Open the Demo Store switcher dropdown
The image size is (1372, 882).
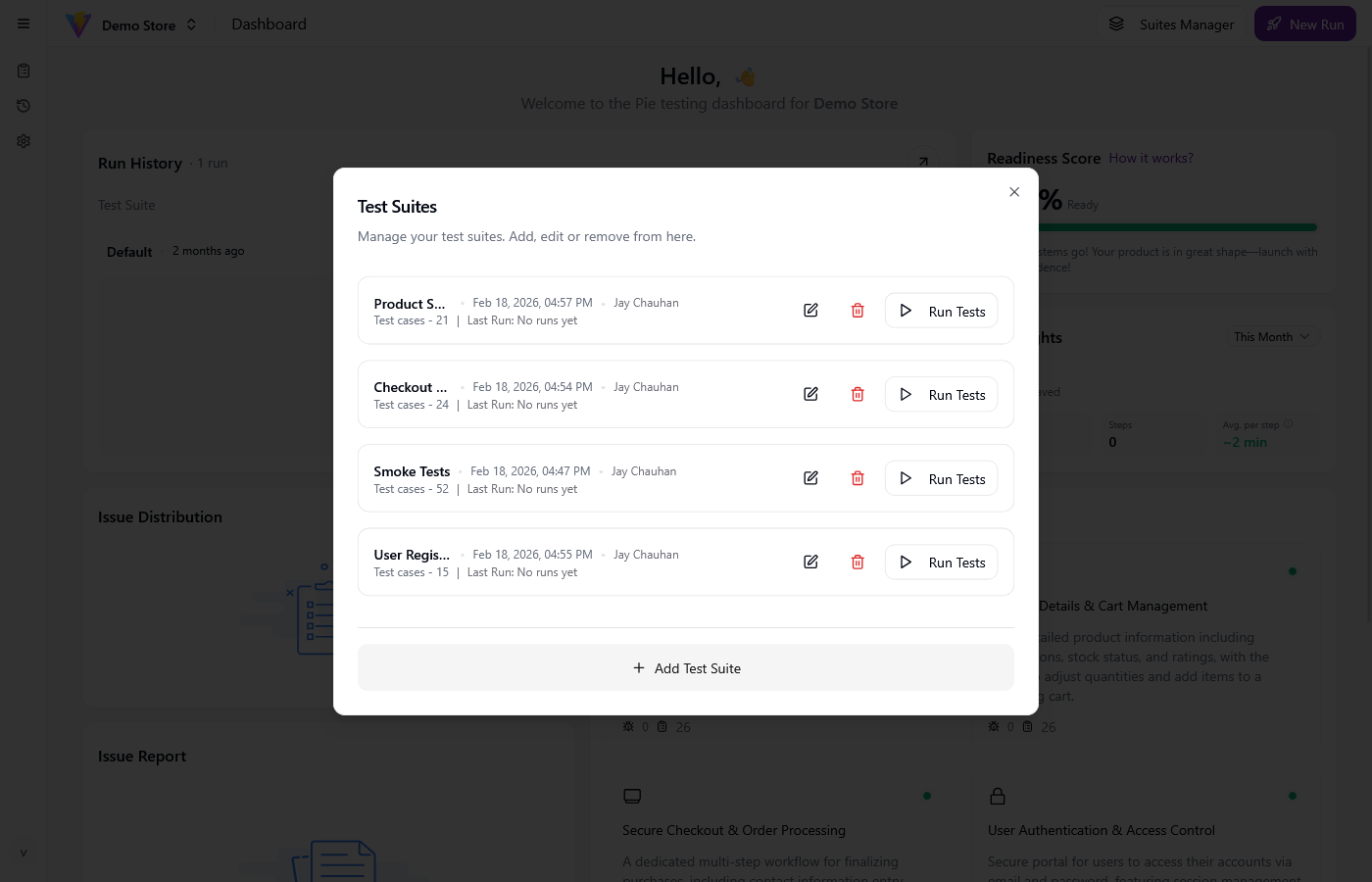point(190,24)
